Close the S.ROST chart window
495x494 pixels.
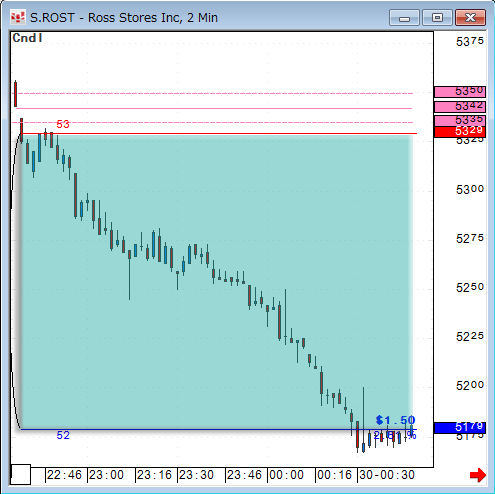pos(470,18)
